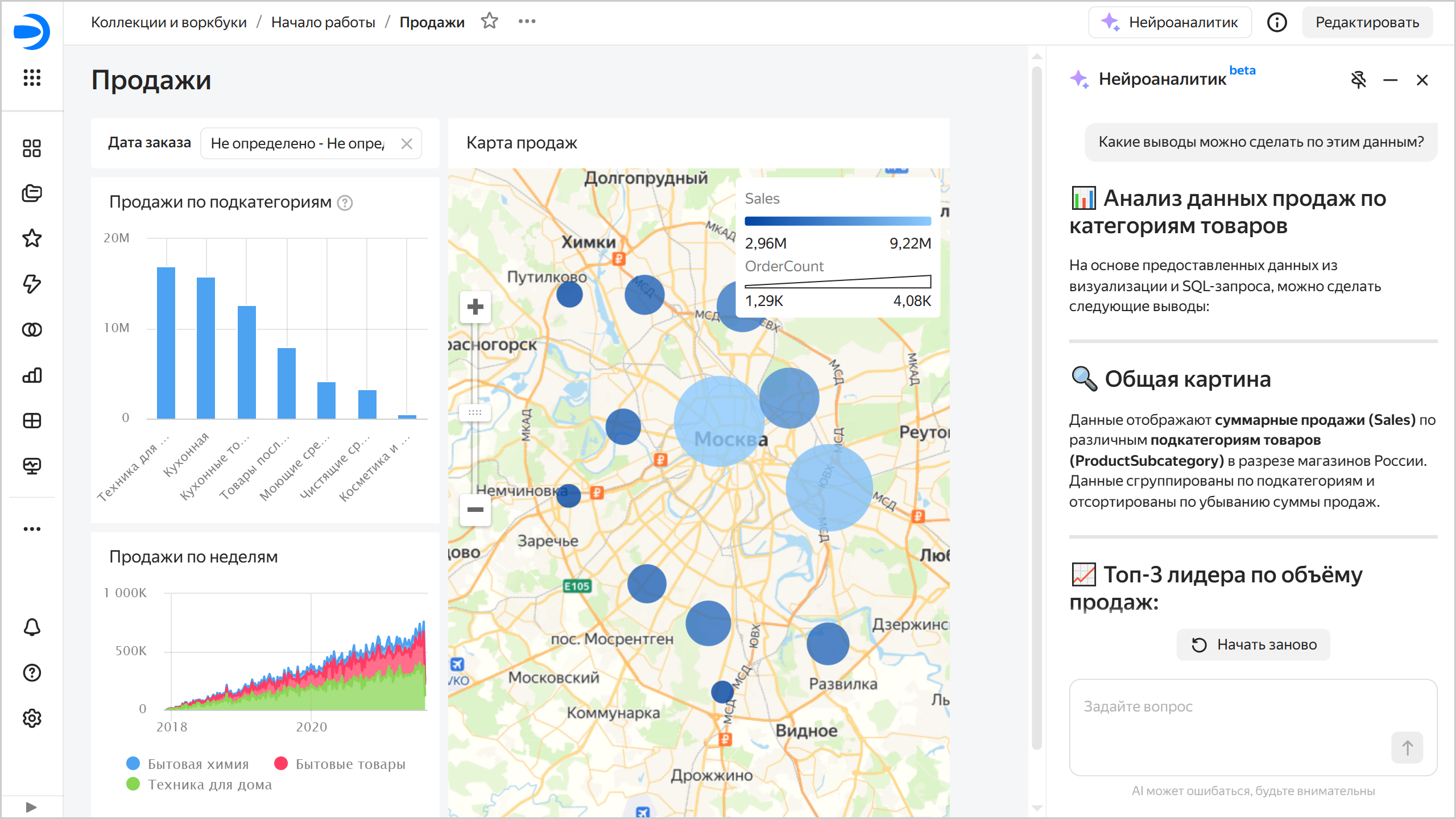
Task: Open the apps grid menu in sidebar
Action: point(32,77)
